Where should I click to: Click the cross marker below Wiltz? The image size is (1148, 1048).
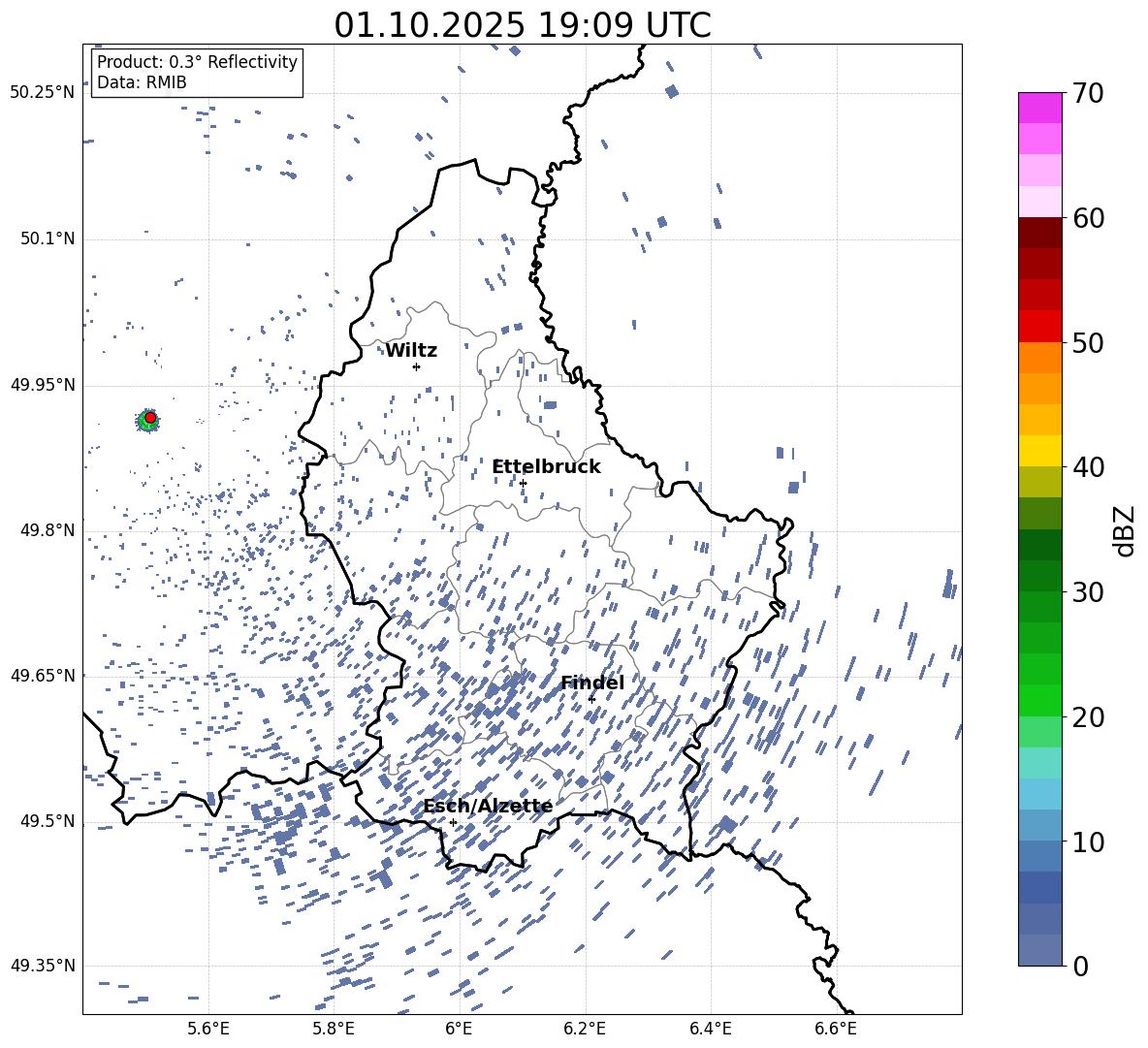point(417,366)
